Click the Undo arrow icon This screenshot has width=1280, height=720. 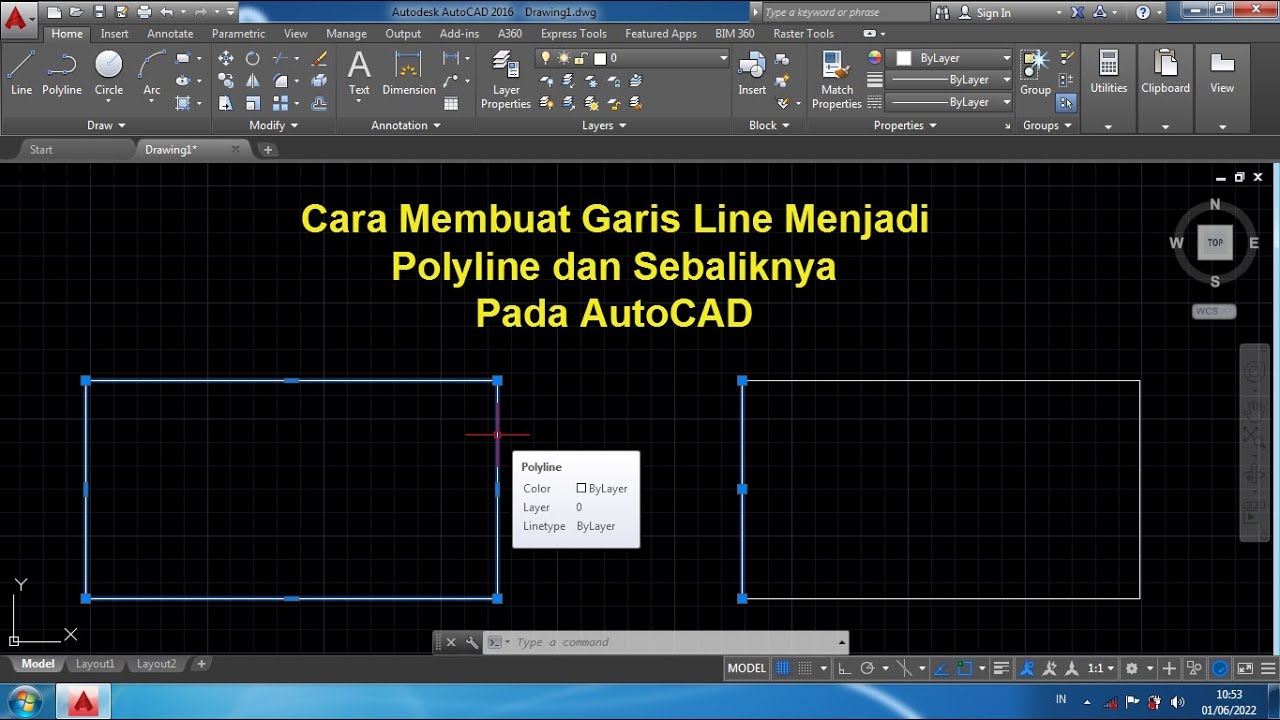(166, 12)
